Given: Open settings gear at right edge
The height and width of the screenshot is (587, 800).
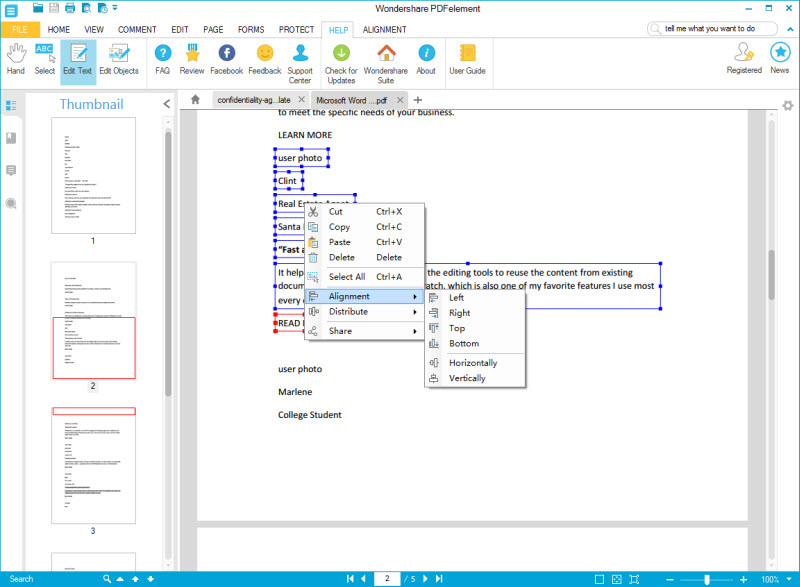Looking at the screenshot, I should click(788, 106).
